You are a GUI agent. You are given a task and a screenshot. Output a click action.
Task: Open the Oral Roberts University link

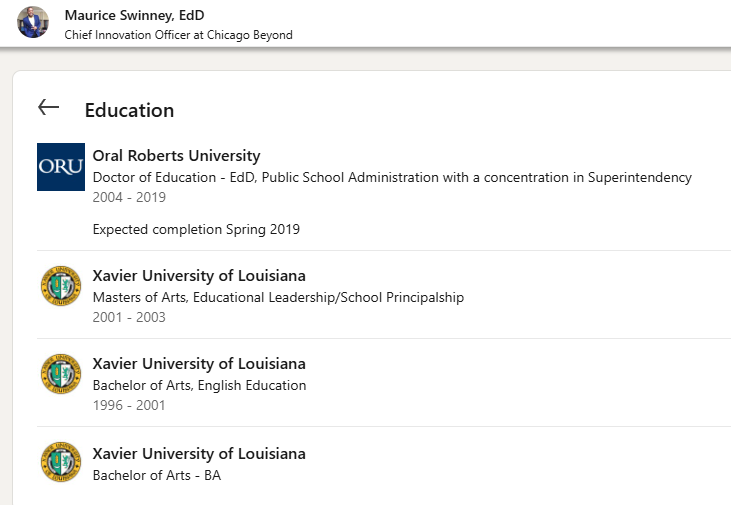[x=176, y=156]
